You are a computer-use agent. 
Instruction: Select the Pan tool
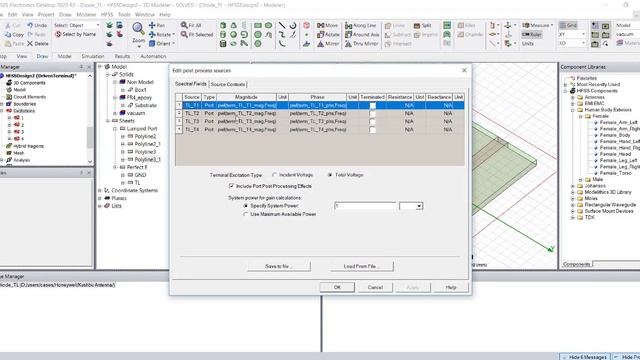pyautogui.click(x=158, y=25)
